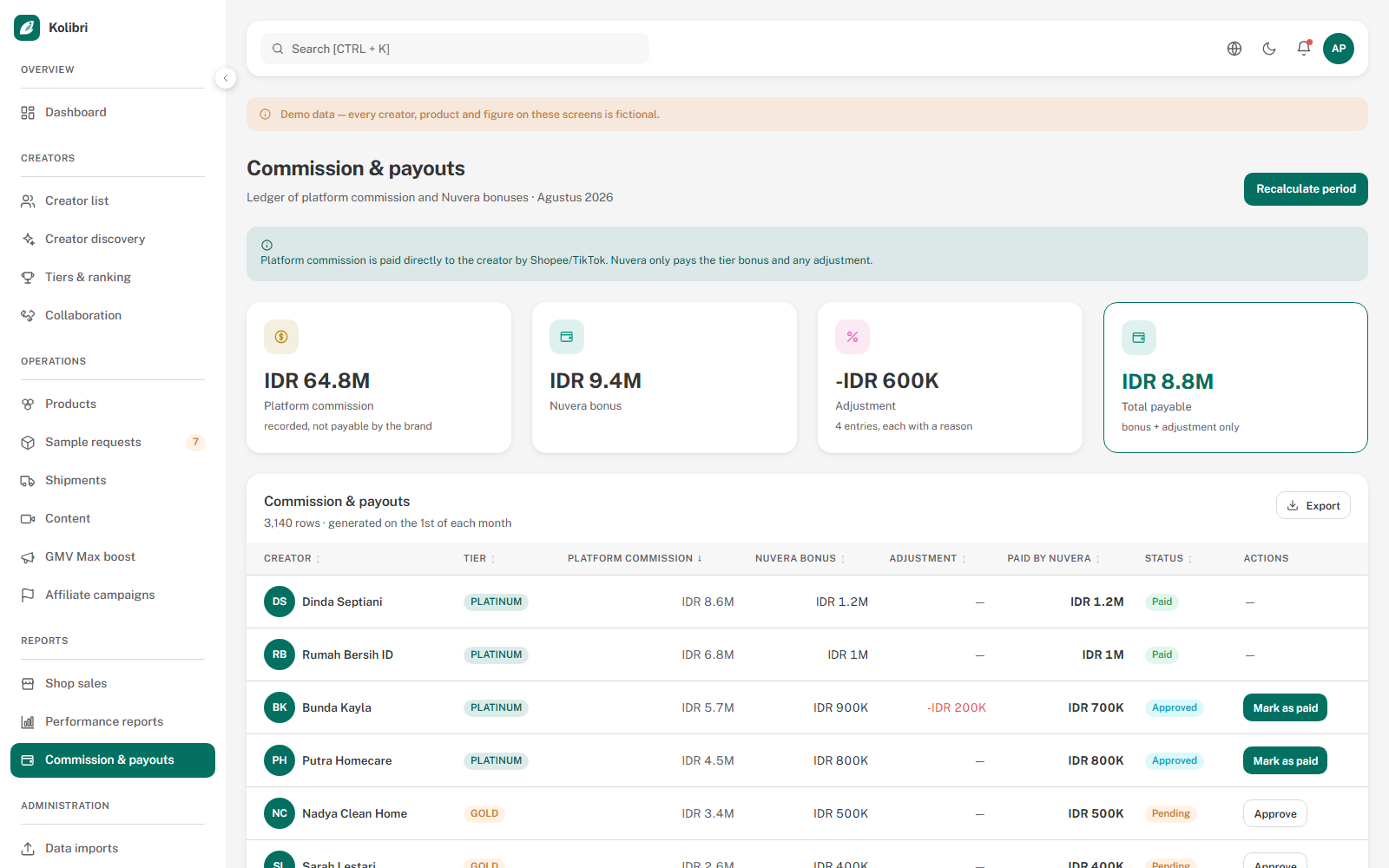The image size is (1389, 868).
Task: Click the wallet icon on Total payable card
Action: (1139, 338)
